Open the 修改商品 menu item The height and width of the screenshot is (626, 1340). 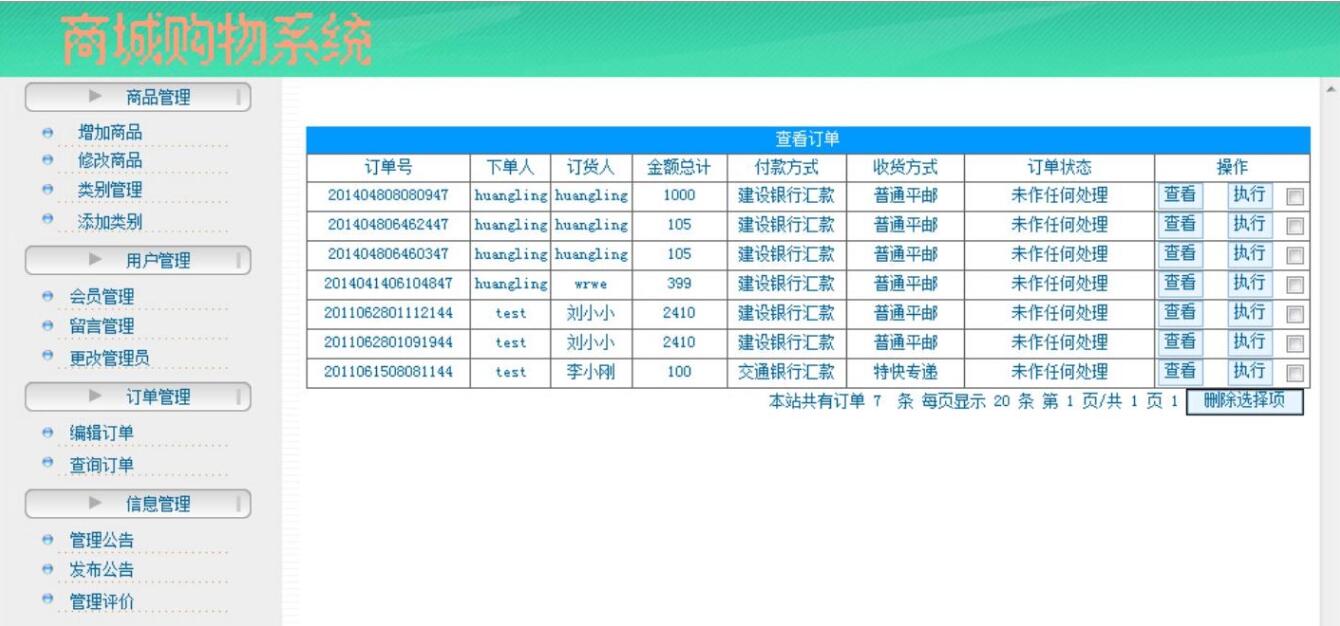pos(110,160)
